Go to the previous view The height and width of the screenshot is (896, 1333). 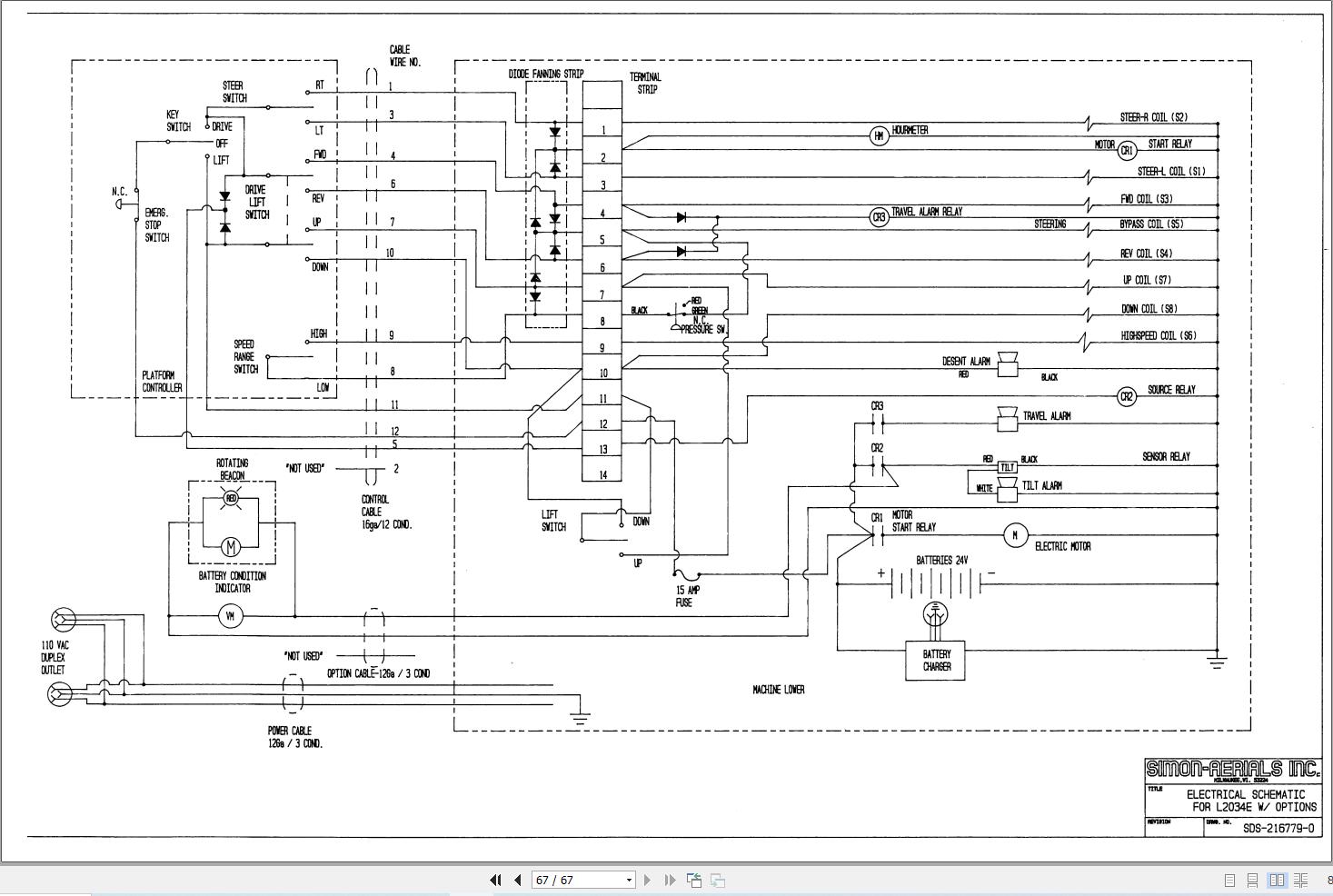(694, 880)
